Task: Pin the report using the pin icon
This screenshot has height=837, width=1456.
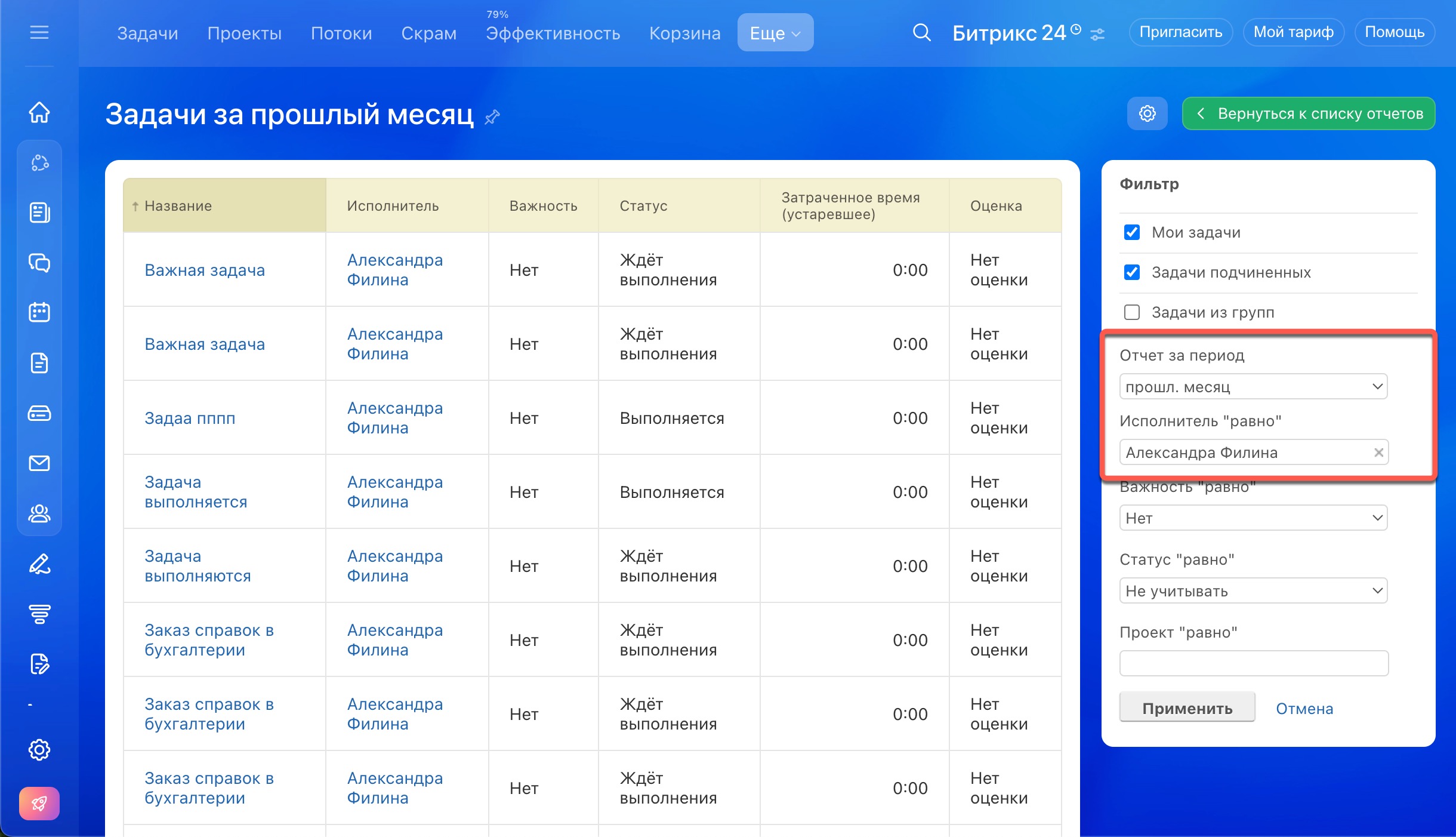Action: click(492, 116)
